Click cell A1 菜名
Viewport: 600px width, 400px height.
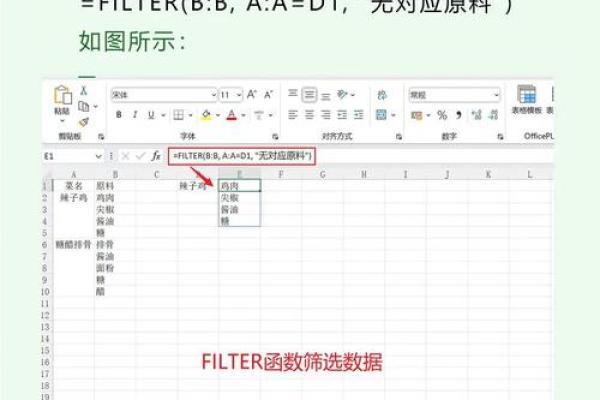pos(74,186)
